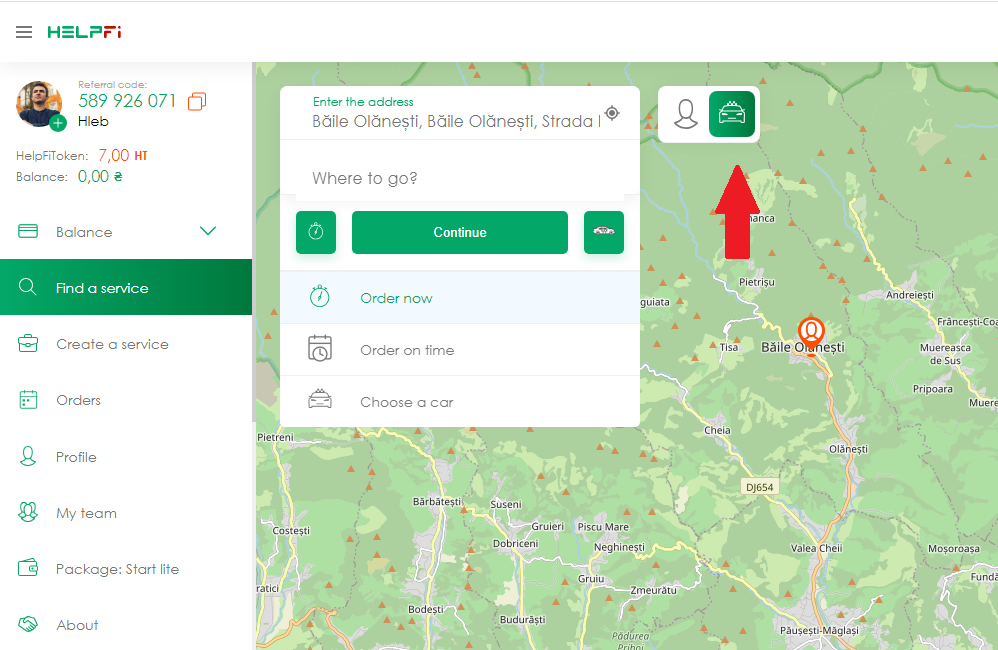The height and width of the screenshot is (650, 998).
Task: Click the green plus on avatar
Action: 58,123
